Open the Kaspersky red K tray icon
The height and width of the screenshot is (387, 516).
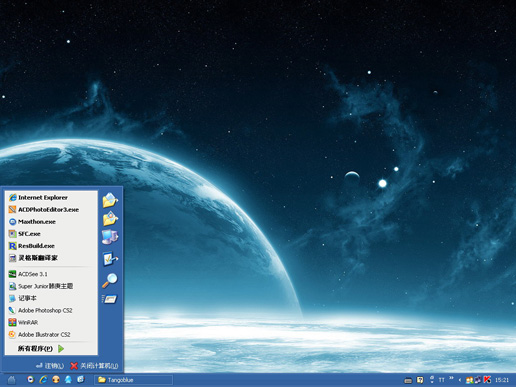pos(487,380)
